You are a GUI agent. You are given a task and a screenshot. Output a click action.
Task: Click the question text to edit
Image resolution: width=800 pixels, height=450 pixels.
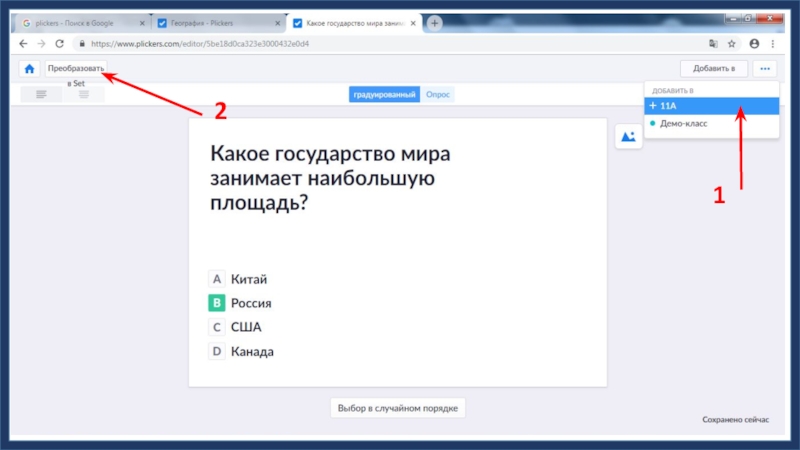[x=330, y=178]
